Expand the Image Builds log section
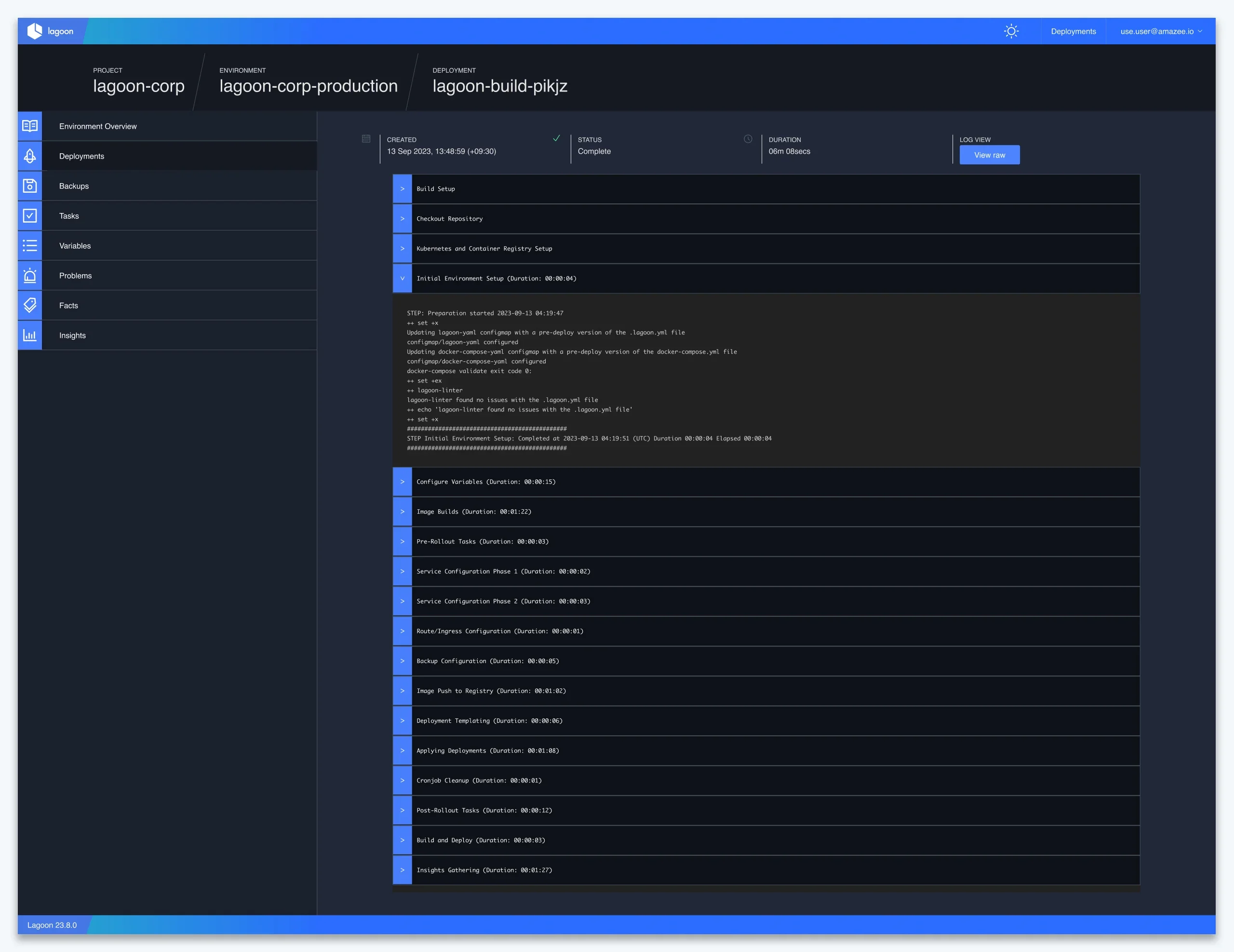This screenshot has height=952, width=1234. coord(402,512)
